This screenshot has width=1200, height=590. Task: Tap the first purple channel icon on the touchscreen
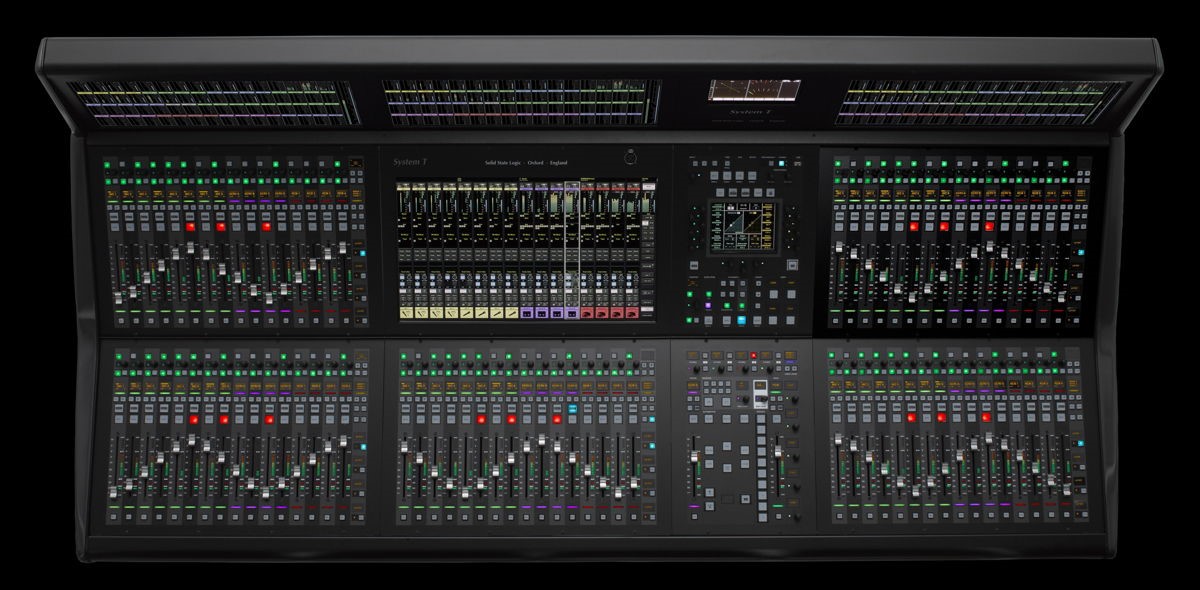click(x=528, y=314)
